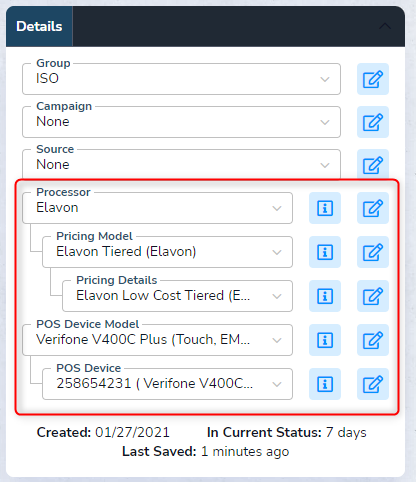Viewport: 416px width, 482px height.
Task: Click the edit icon beside Group
Action: click(x=373, y=79)
